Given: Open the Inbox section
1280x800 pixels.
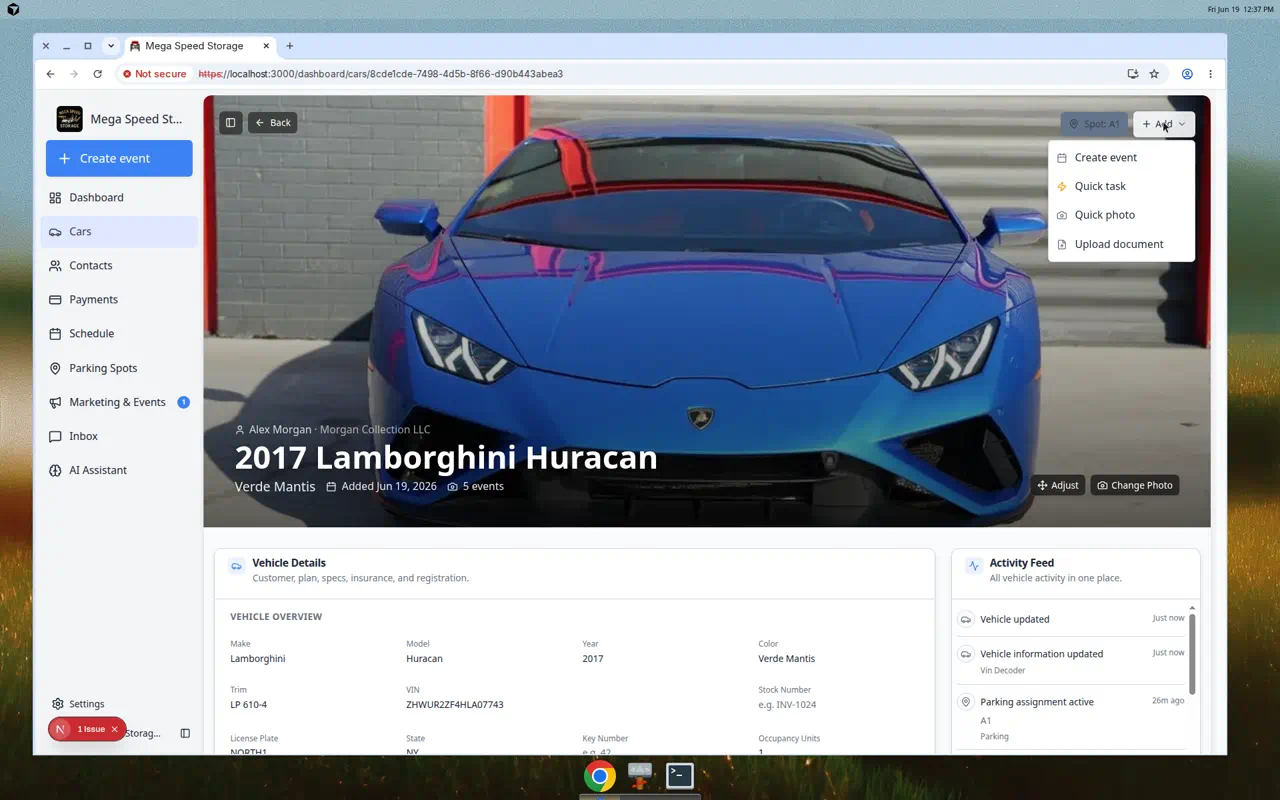Looking at the screenshot, I should [x=119, y=436].
